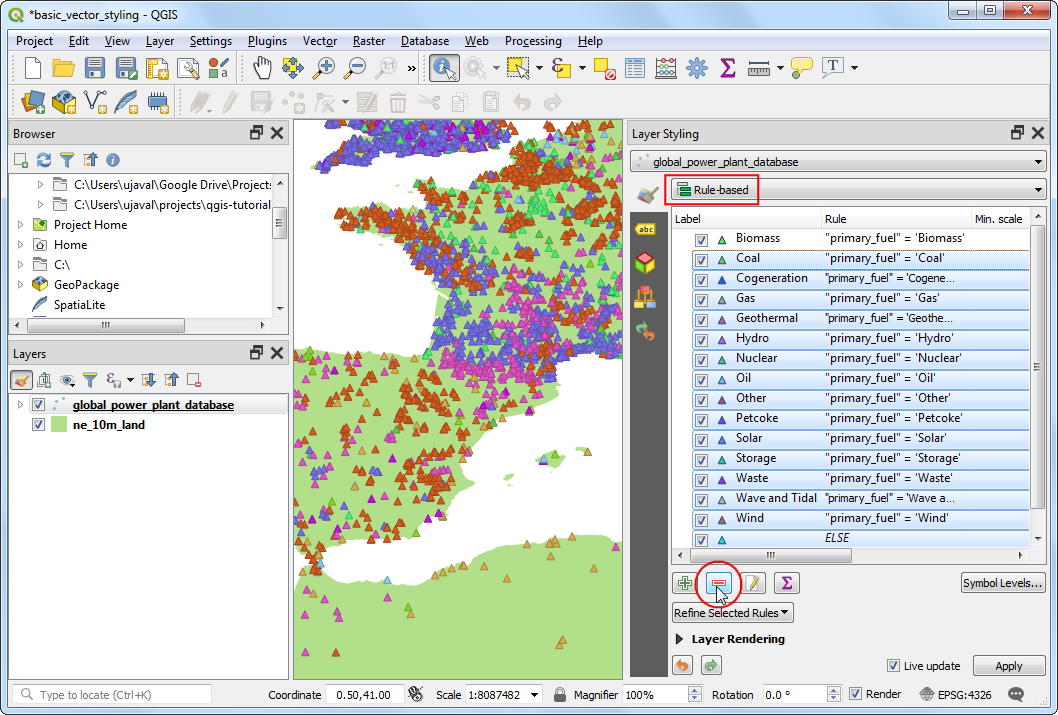Click the Symbol Levels button
The height and width of the screenshot is (715, 1058).
pos(1003,583)
